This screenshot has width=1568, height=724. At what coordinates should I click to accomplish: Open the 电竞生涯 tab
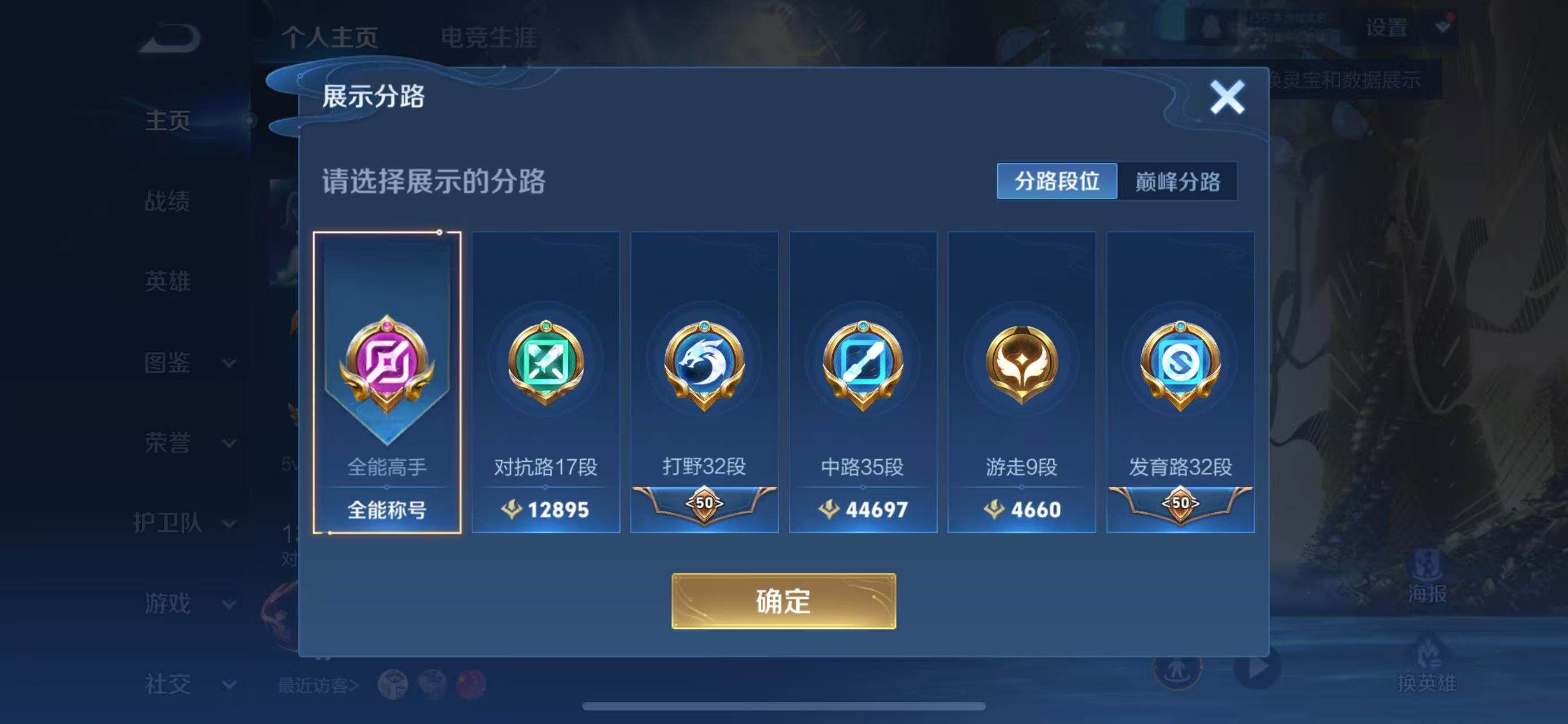489,38
